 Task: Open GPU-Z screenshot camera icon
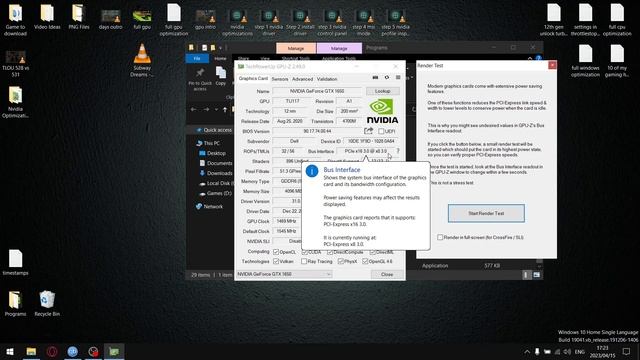[x=375, y=78]
